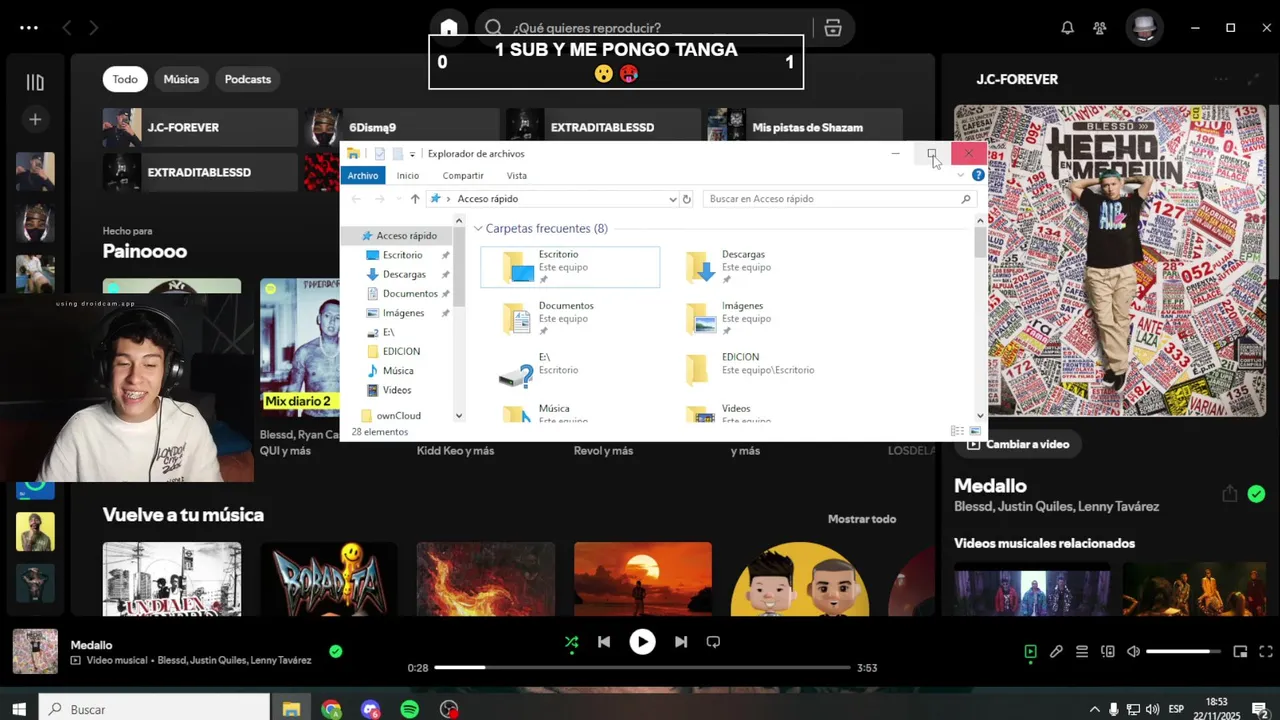Open J.C-FOREVER playlist tile
1280x720 pixels.
pos(200,127)
